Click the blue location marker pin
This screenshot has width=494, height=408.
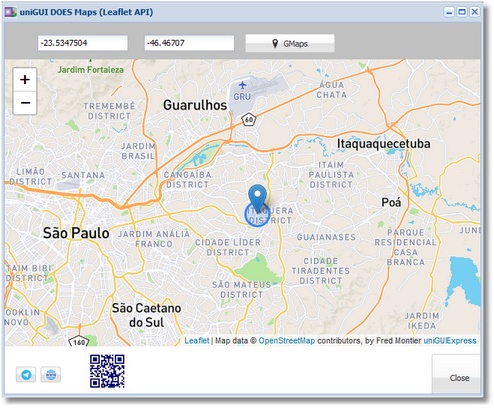click(x=257, y=198)
